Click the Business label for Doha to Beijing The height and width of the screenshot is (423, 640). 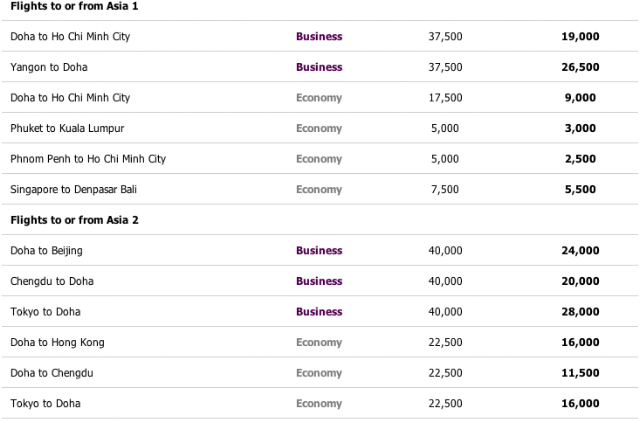tap(319, 251)
